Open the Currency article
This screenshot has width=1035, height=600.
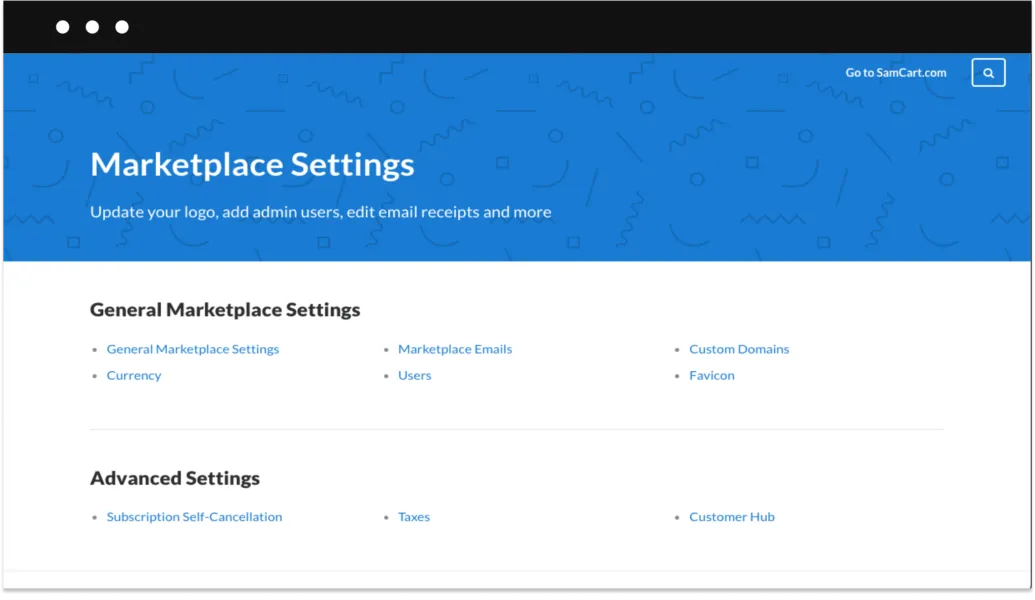134,375
